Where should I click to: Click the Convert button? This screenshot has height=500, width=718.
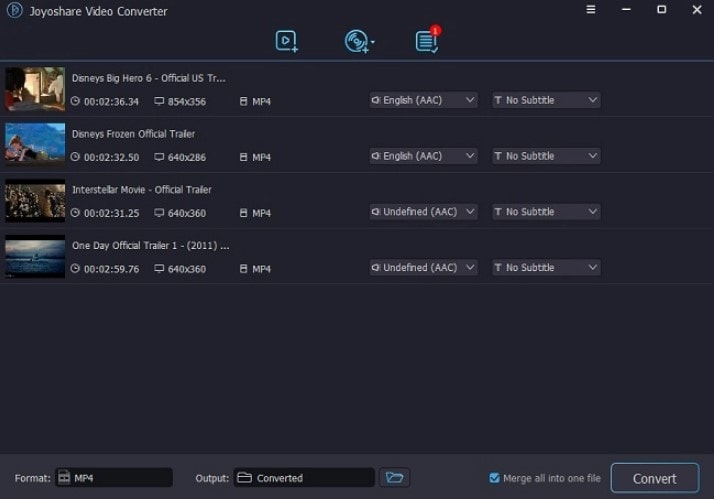[x=655, y=478]
